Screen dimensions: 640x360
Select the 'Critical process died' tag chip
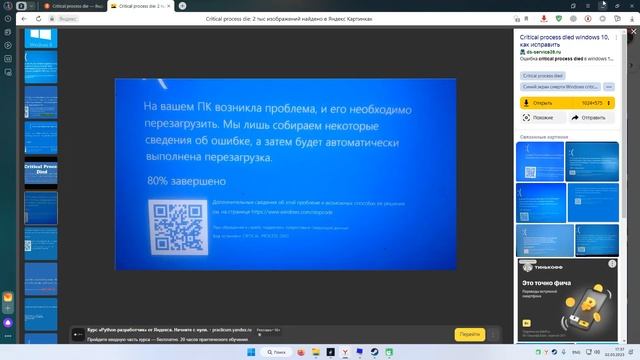coord(542,76)
